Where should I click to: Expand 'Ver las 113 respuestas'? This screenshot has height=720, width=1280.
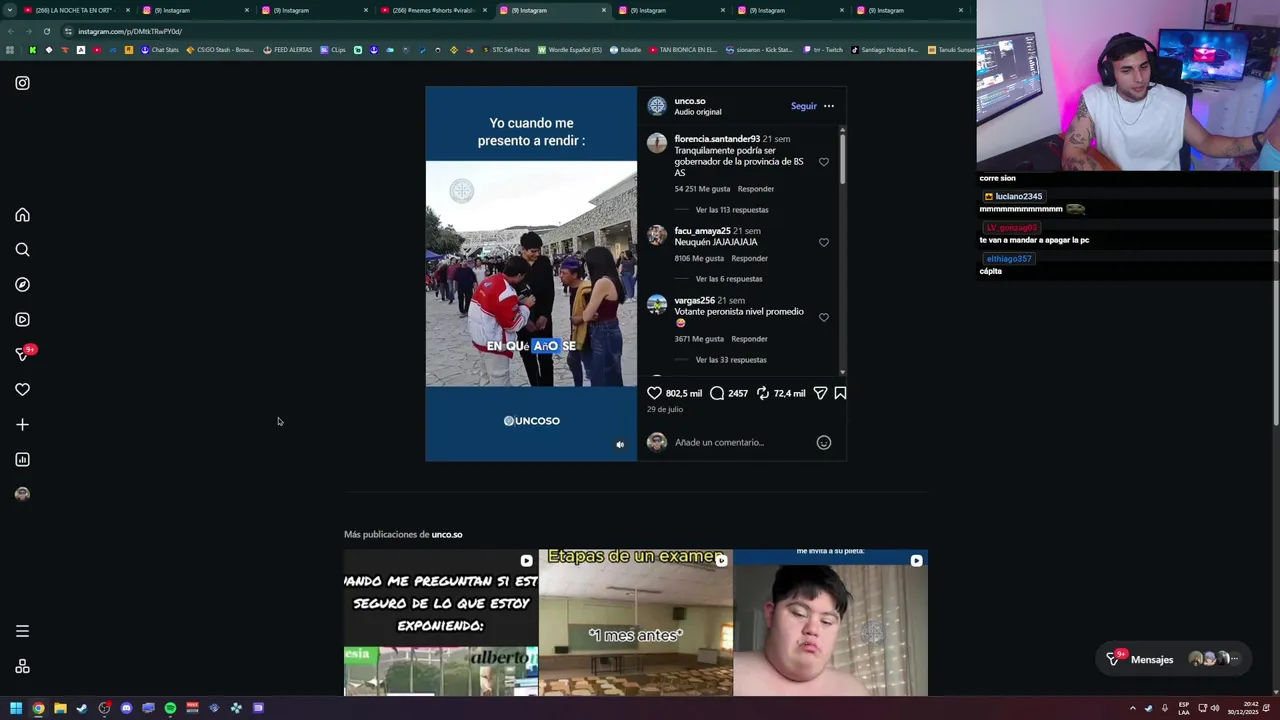732,210
